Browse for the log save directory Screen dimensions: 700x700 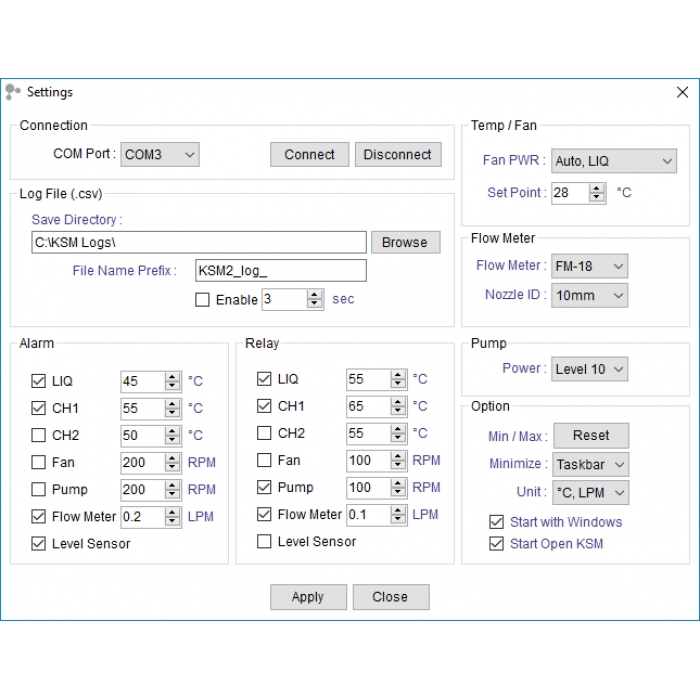coord(404,242)
